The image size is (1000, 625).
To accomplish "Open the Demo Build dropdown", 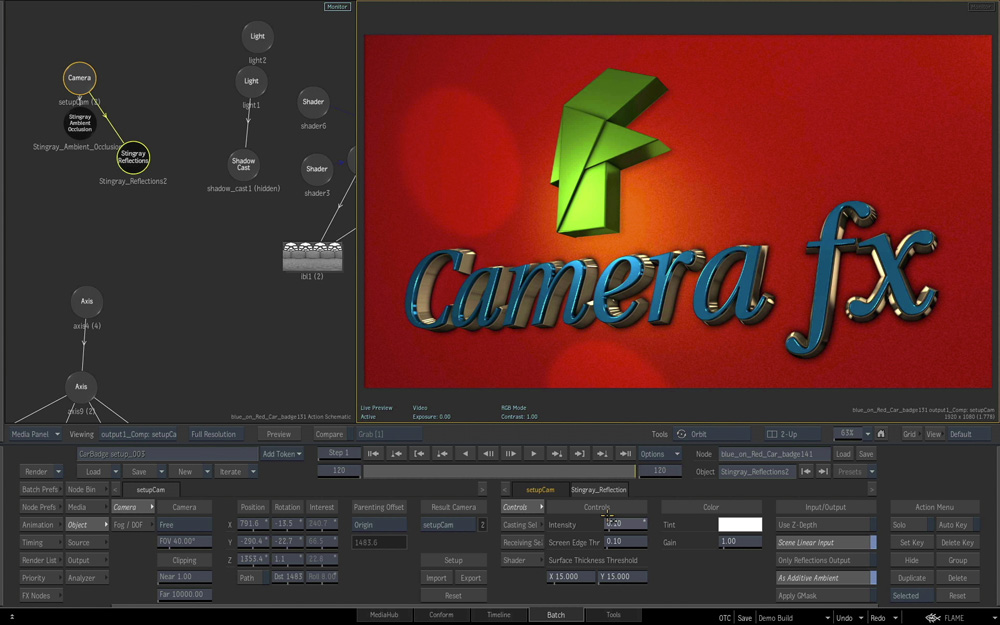I will pos(793,618).
